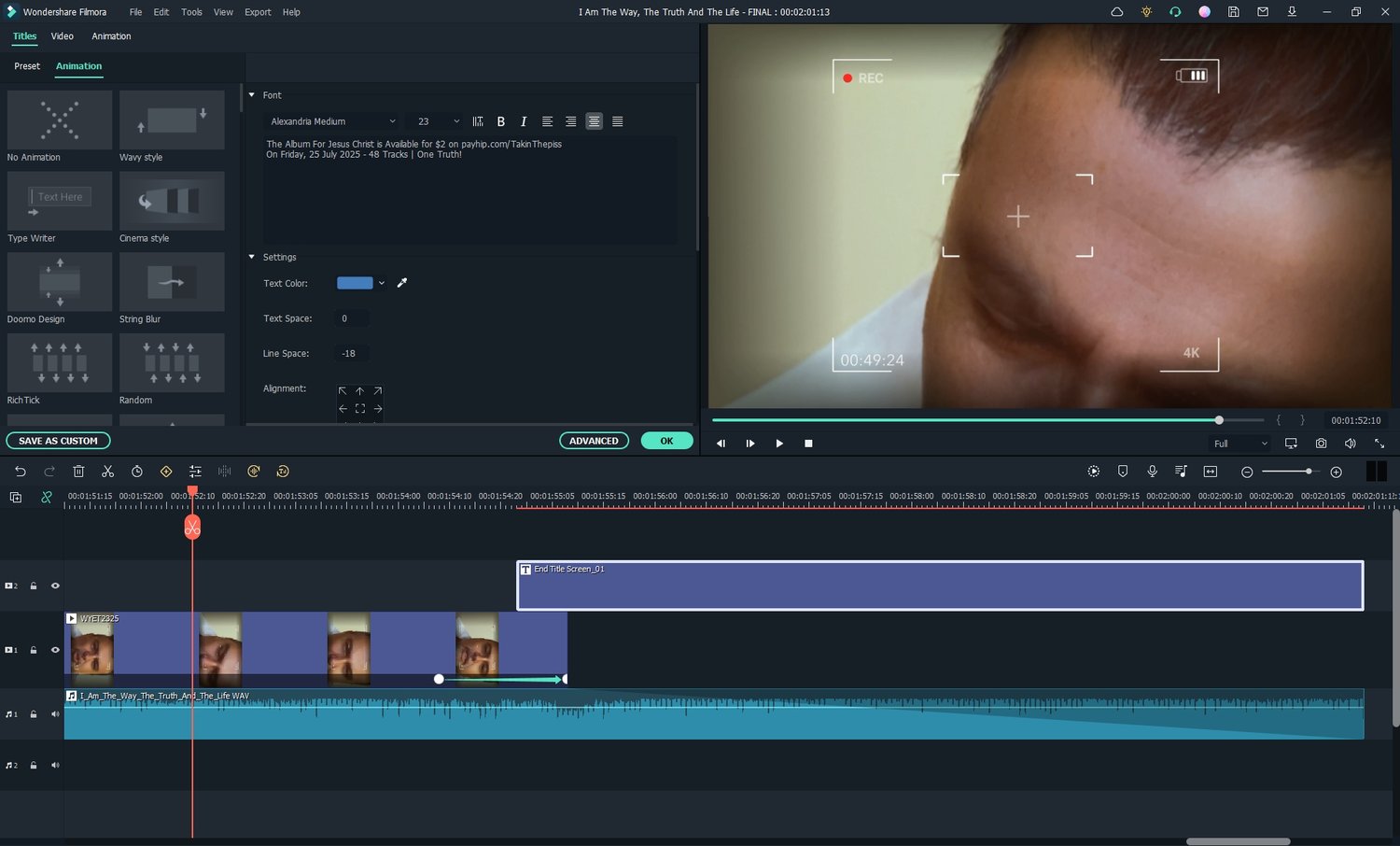Select the Type Writer animation preset
This screenshot has height=846, width=1400.
(60, 202)
